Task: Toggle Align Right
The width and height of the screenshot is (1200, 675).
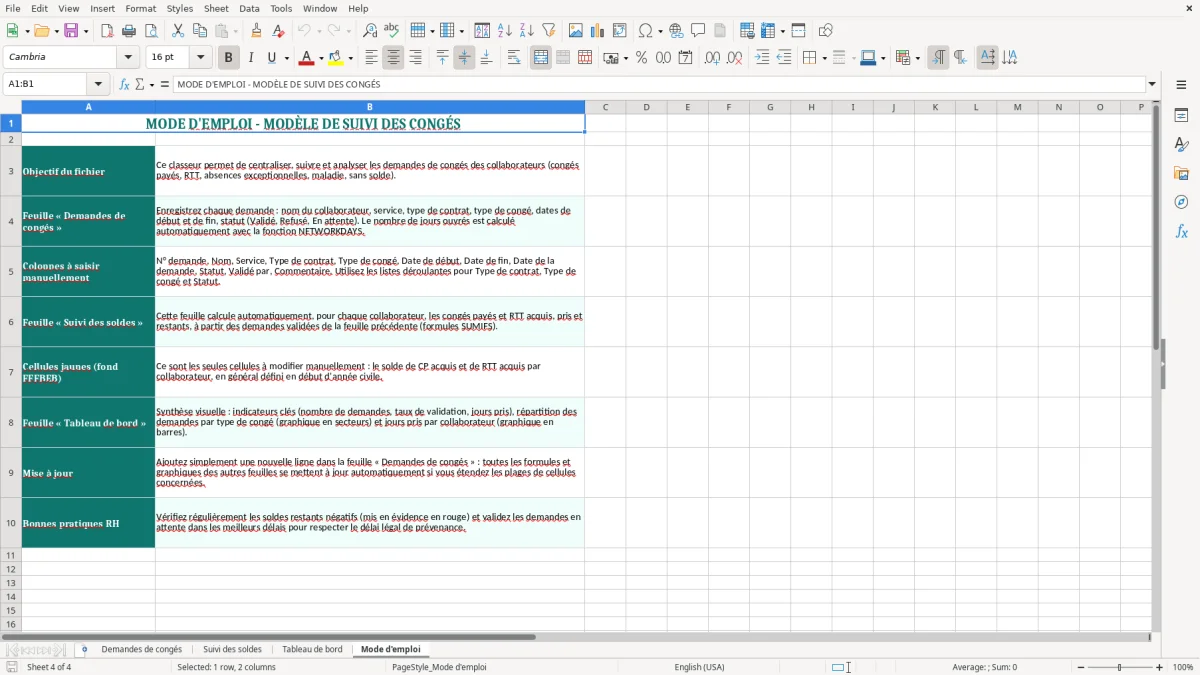Action: 415,58
